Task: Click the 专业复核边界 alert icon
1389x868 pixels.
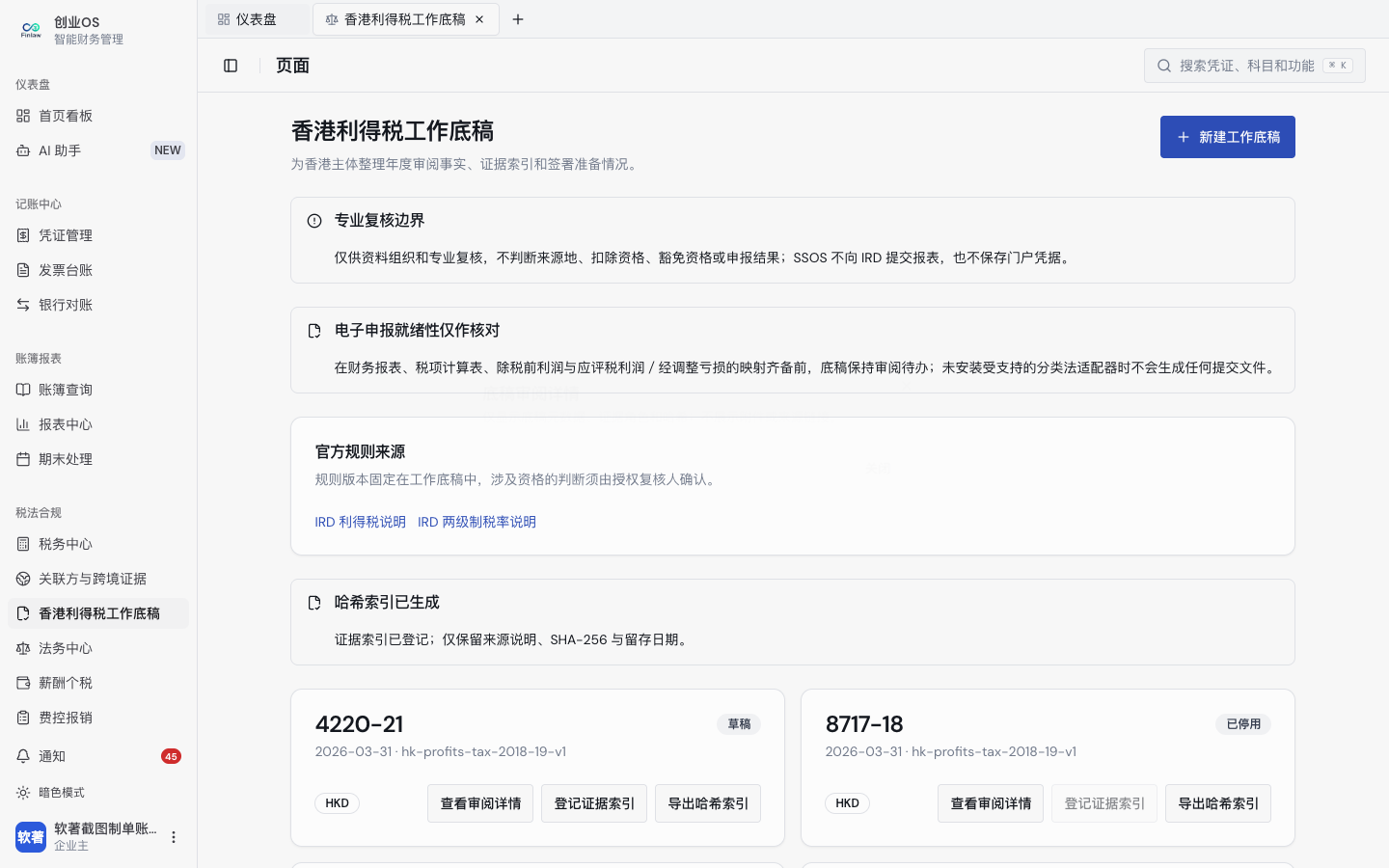Action: coord(314,221)
